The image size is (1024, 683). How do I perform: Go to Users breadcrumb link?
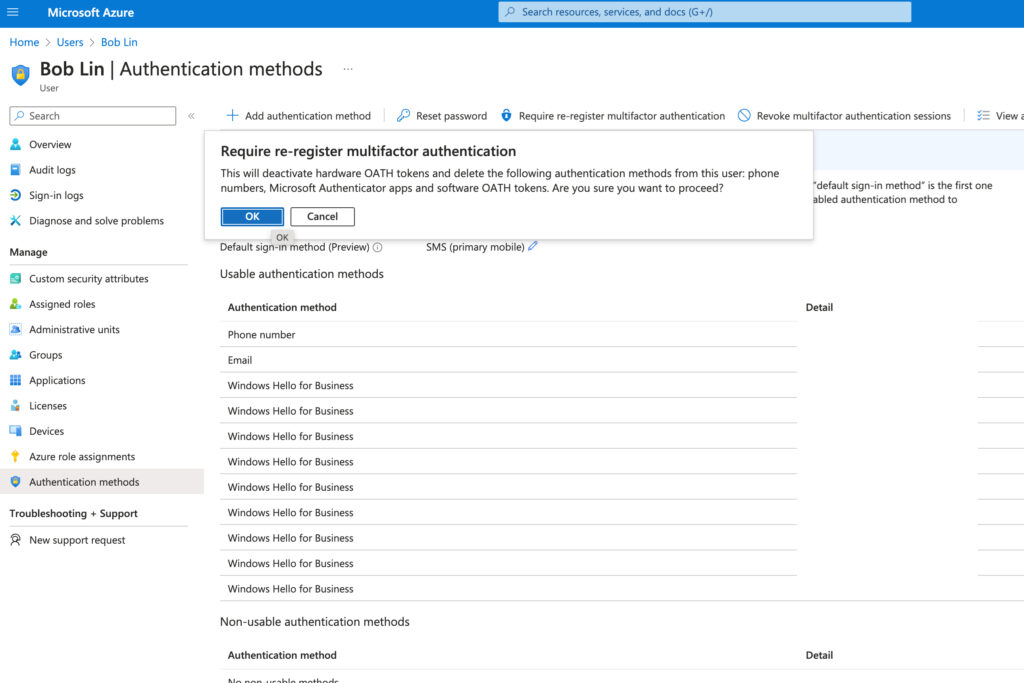click(x=70, y=42)
